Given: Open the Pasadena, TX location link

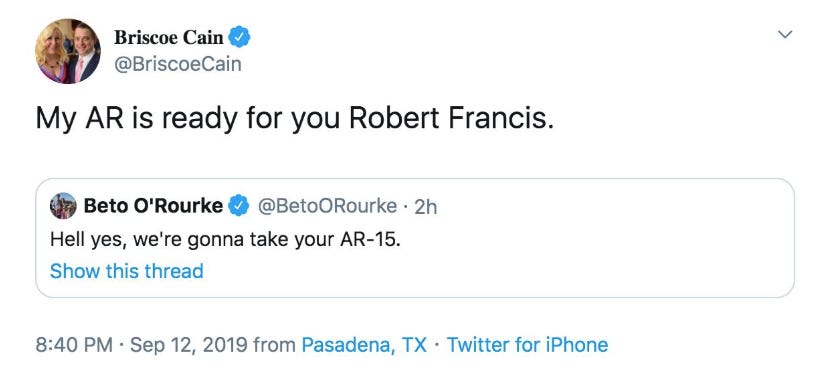Looking at the screenshot, I should [x=364, y=345].
